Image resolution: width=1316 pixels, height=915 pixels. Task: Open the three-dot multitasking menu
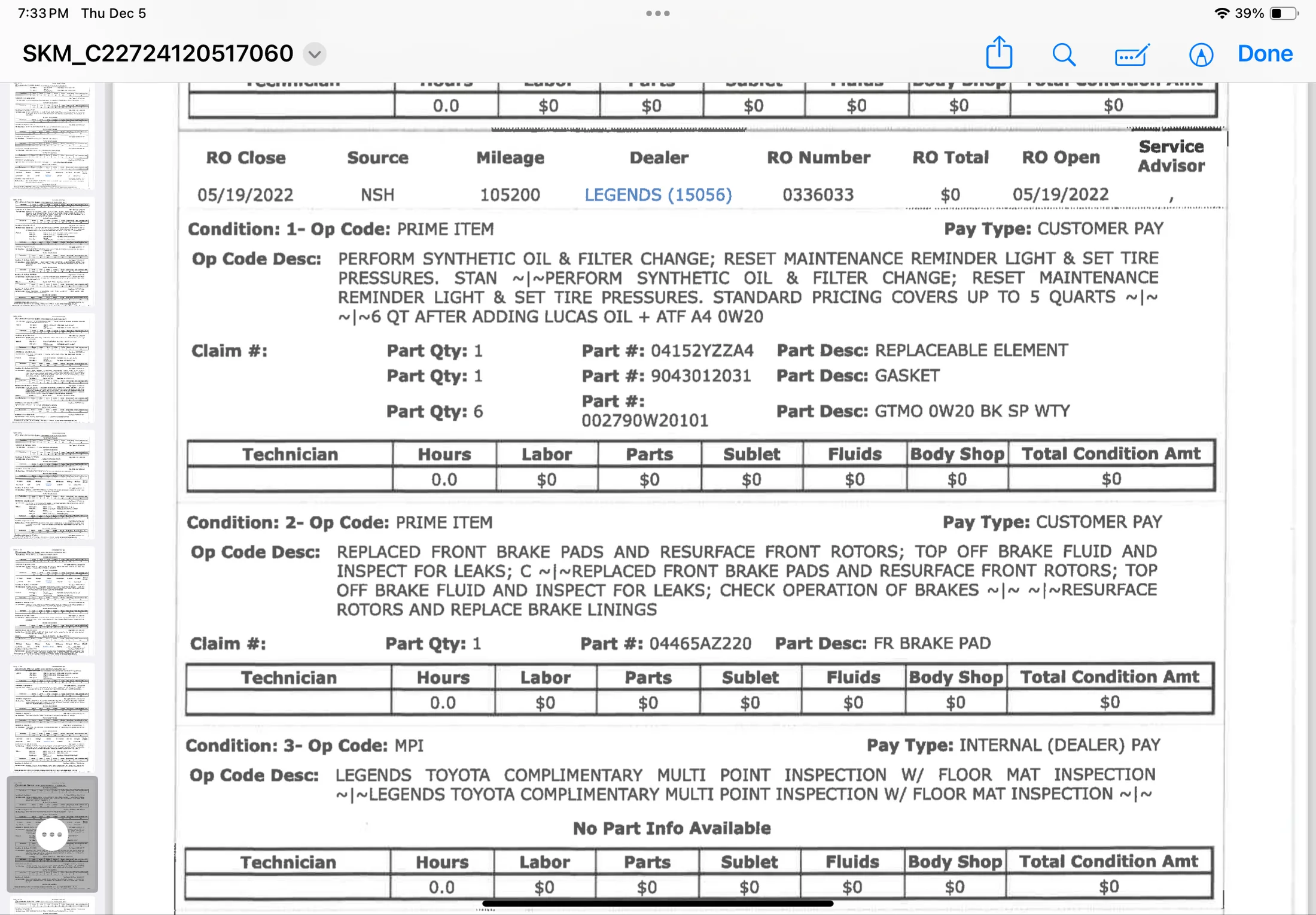(658, 13)
